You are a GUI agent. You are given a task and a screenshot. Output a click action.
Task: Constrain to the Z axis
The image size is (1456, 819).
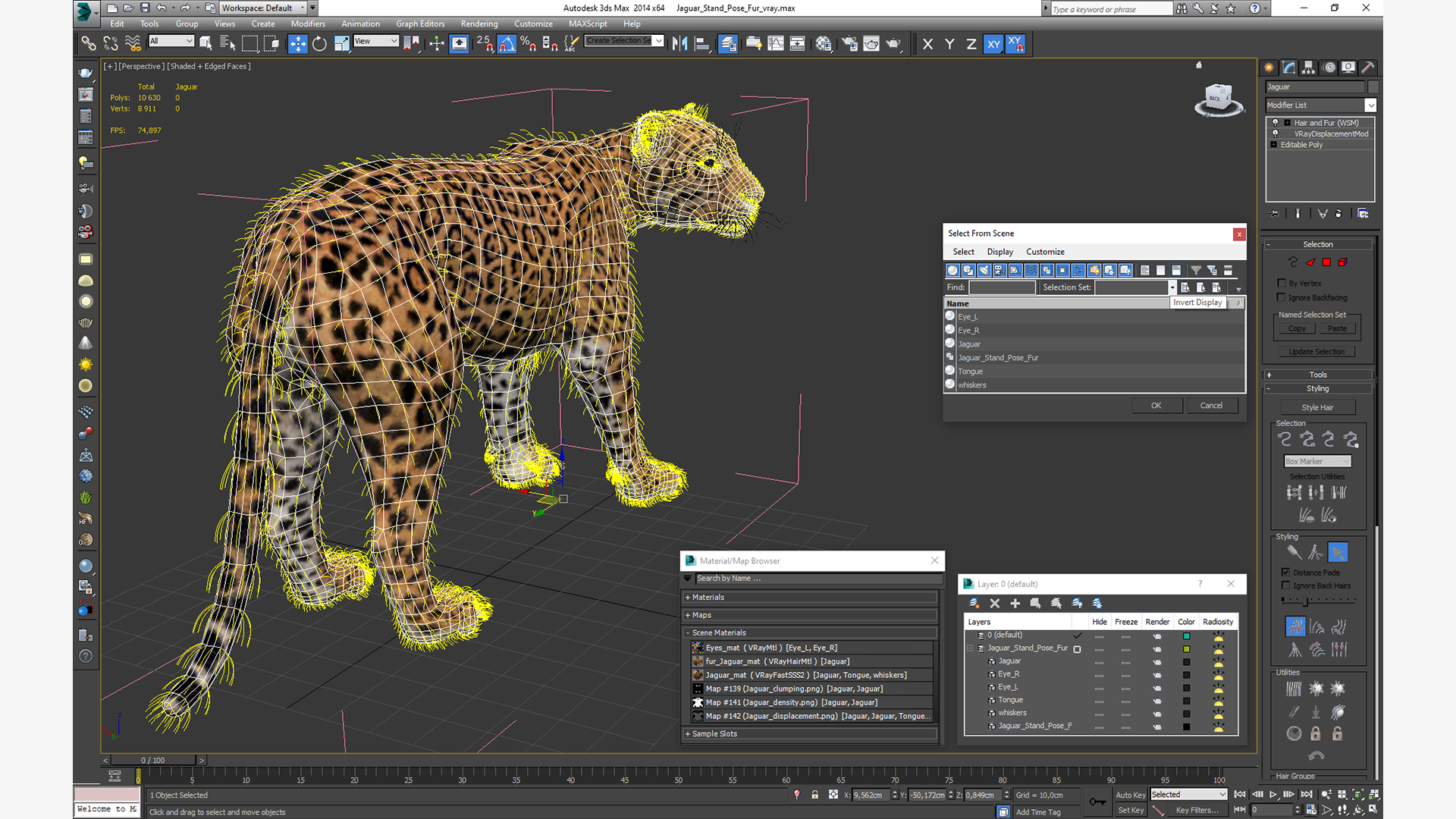click(971, 44)
